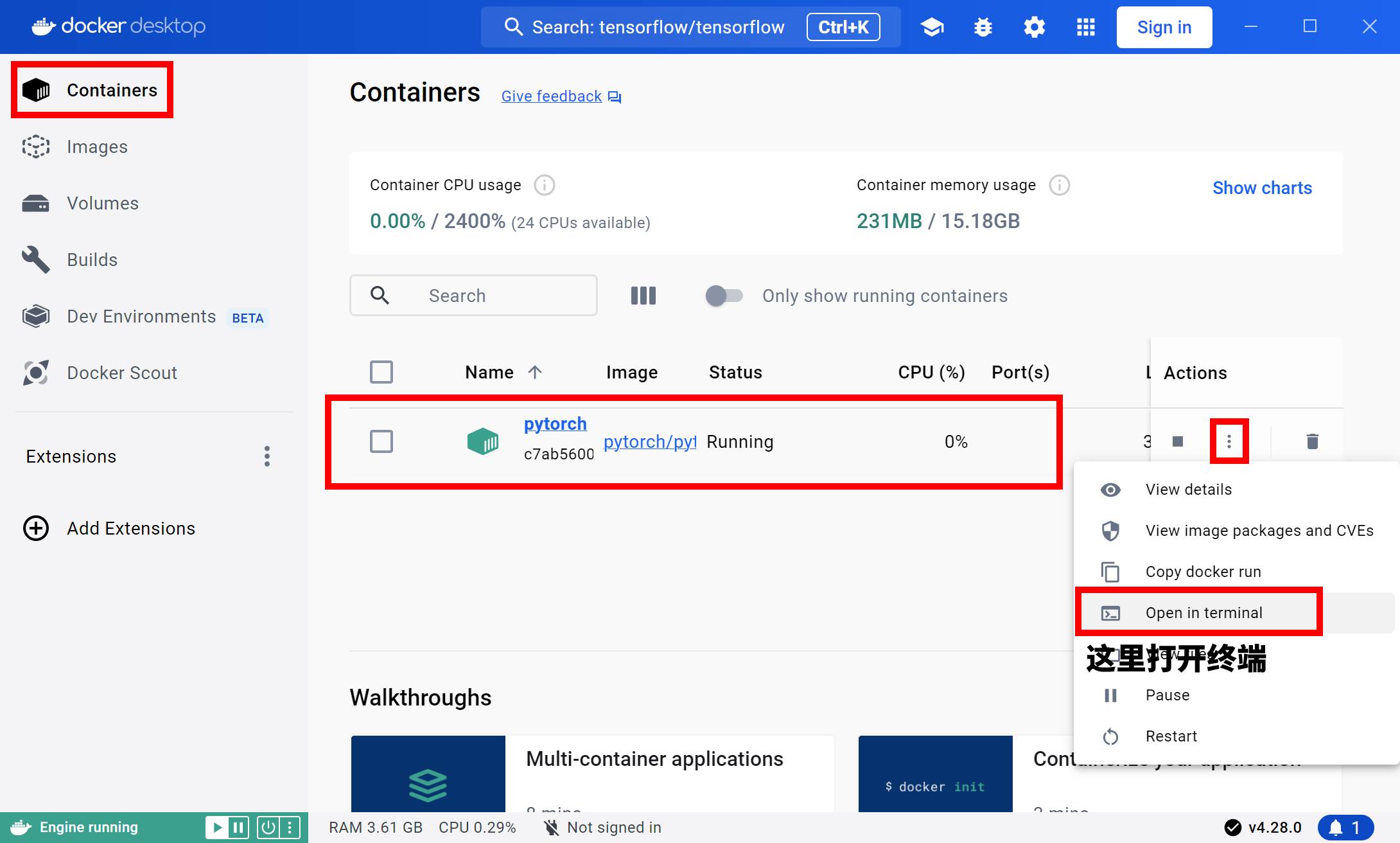1400x843 pixels.
Task: Select Copy docker run entry
Action: (1237, 572)
